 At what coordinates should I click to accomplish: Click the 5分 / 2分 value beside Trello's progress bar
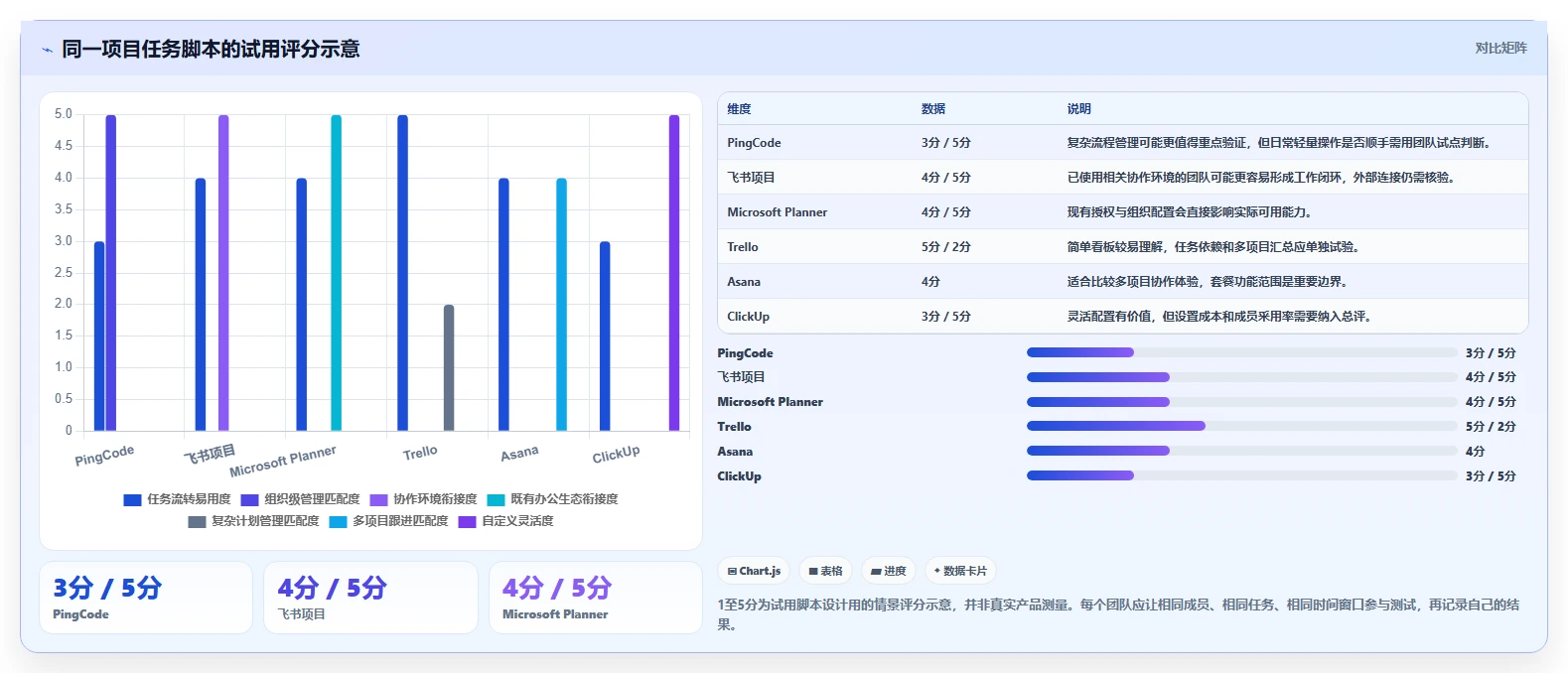(x=1491, y=426)
